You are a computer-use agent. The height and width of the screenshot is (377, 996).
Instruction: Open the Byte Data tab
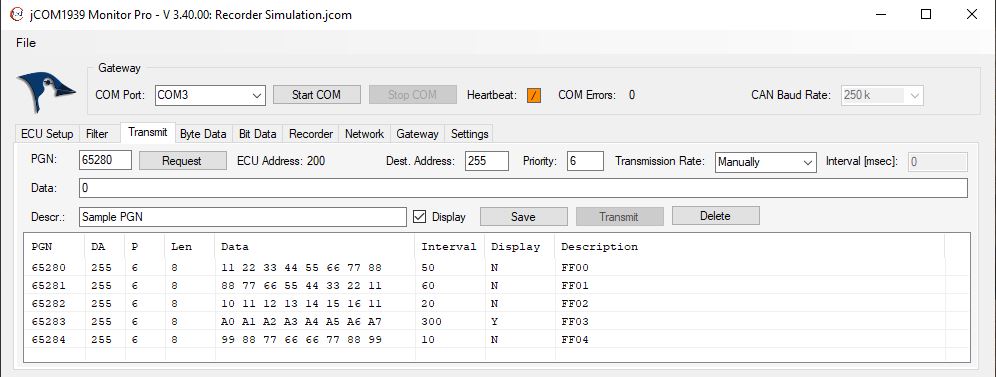[203, 134]
